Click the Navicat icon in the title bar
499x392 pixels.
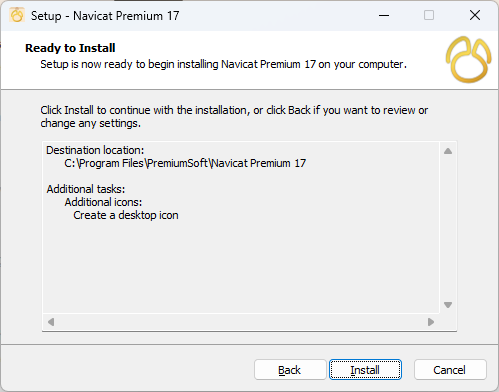(17, 15)
